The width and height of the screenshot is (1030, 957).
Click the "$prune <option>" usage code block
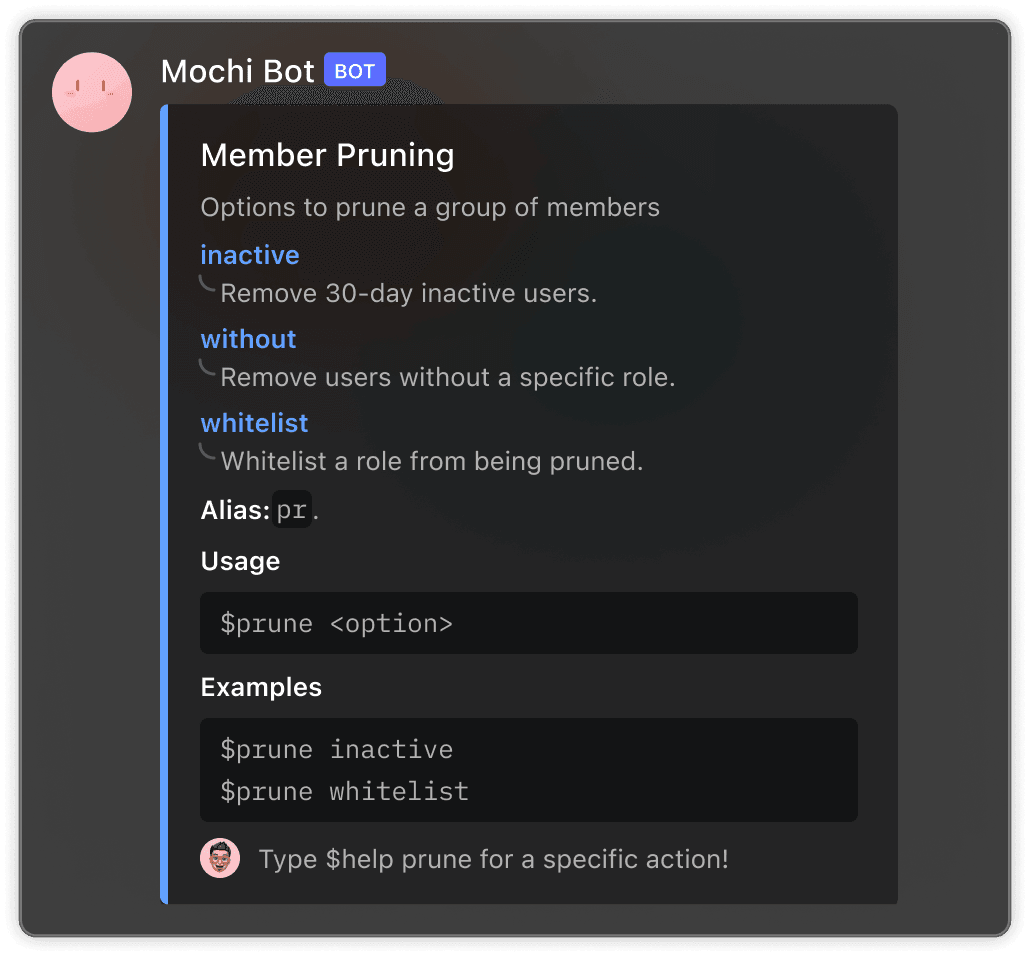click(528, 623)
